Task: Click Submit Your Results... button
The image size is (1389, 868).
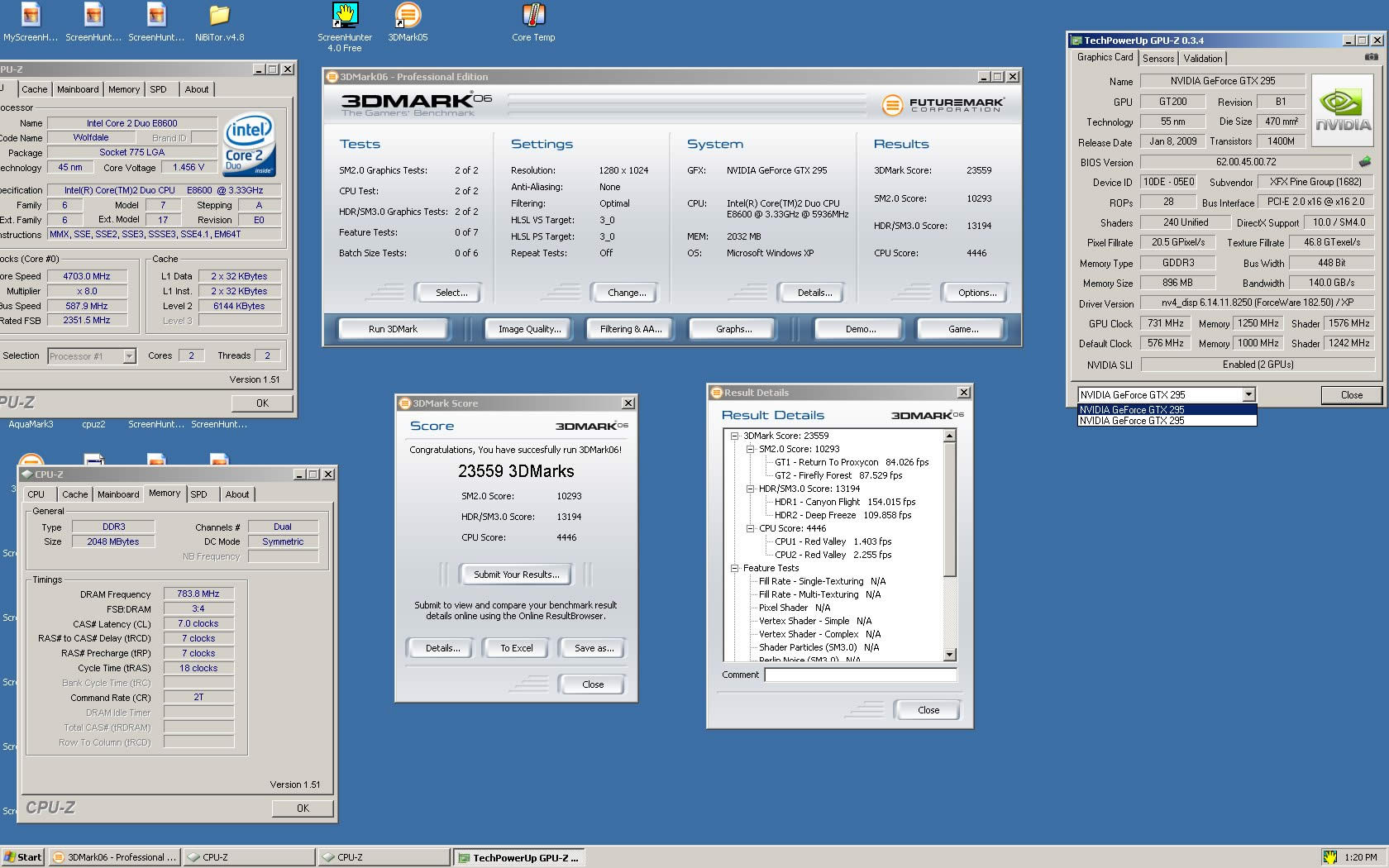Action: 516,575
